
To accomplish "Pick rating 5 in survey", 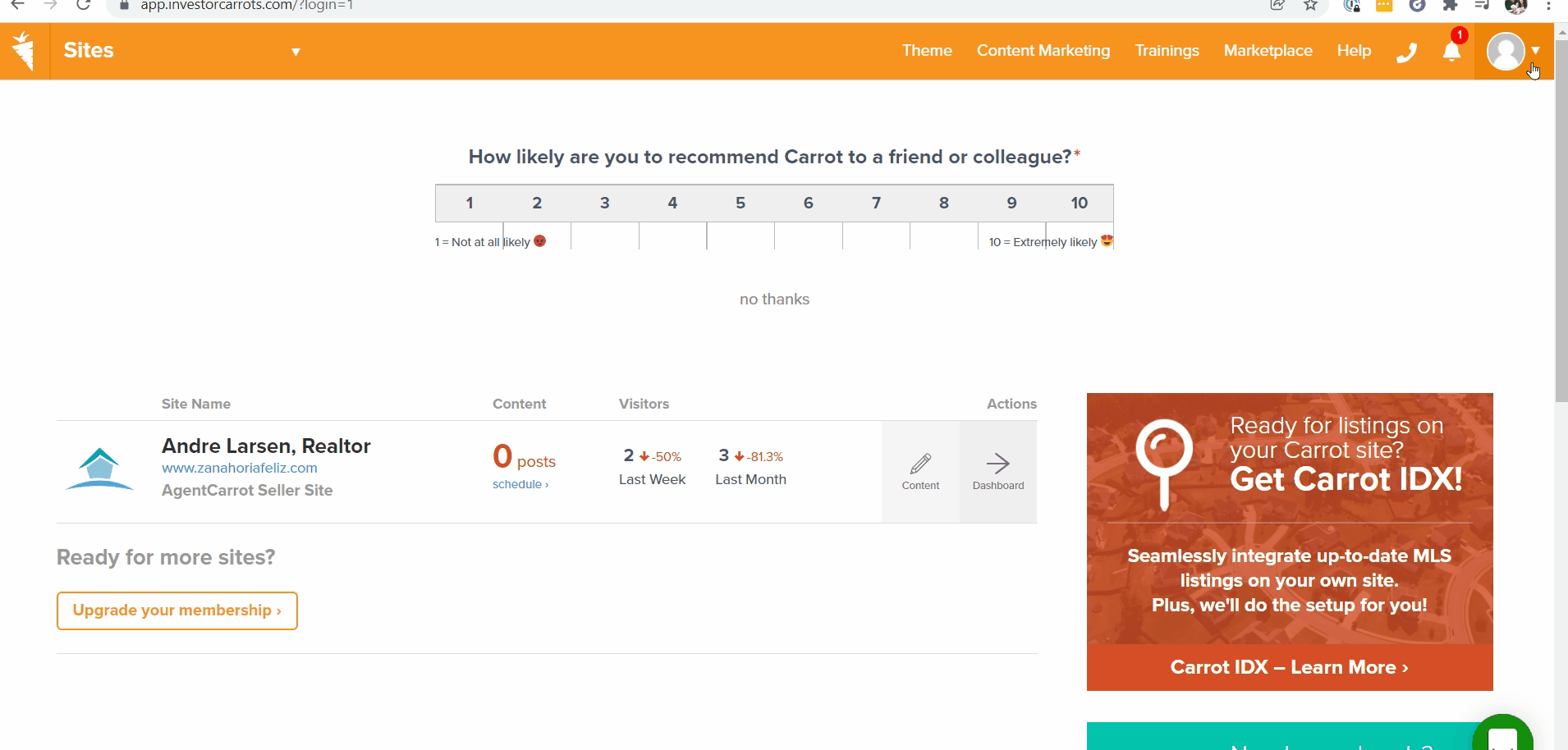I will [x=740, y=203].
